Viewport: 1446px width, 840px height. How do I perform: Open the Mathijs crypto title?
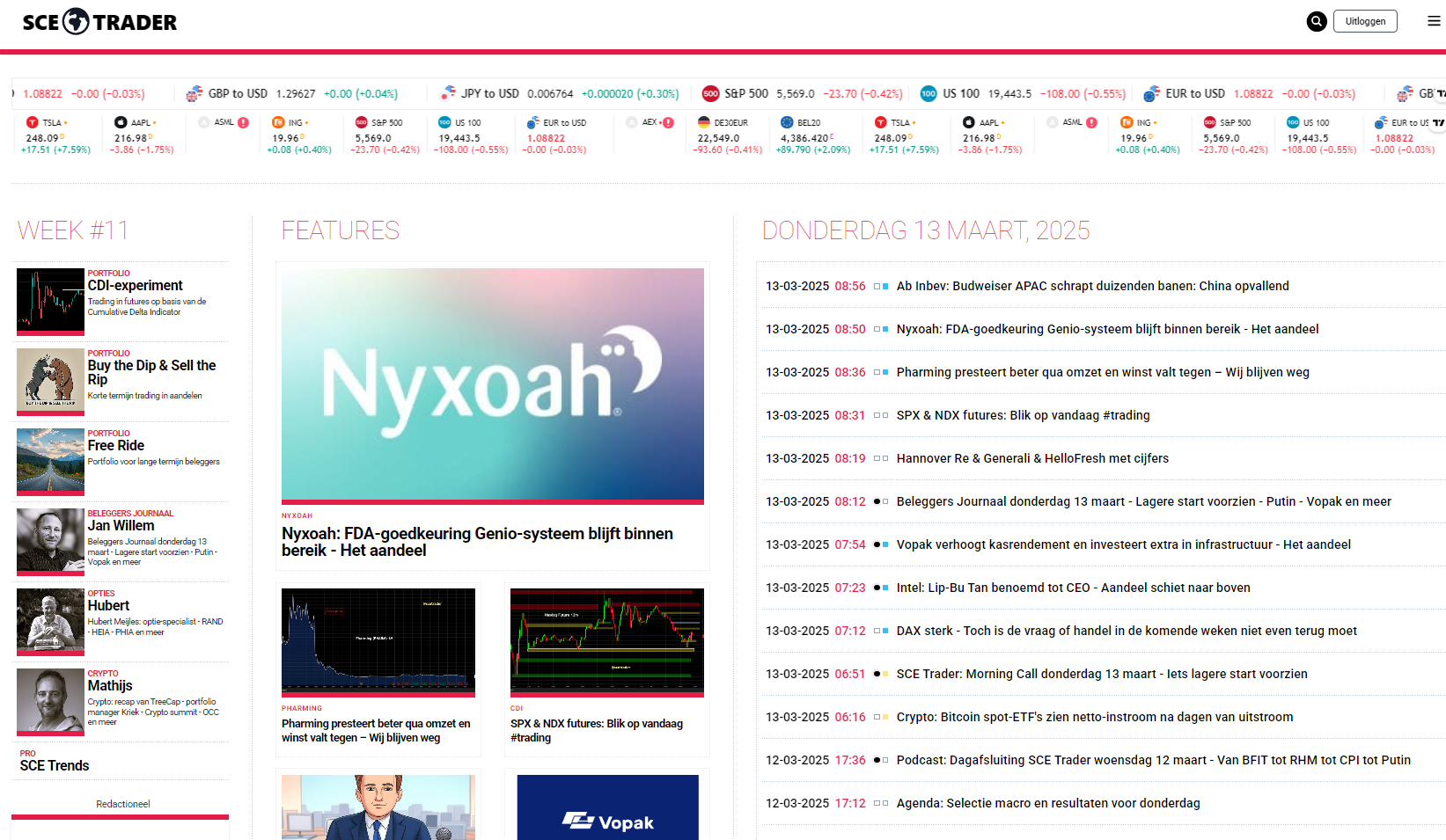(x=110, y=685)
